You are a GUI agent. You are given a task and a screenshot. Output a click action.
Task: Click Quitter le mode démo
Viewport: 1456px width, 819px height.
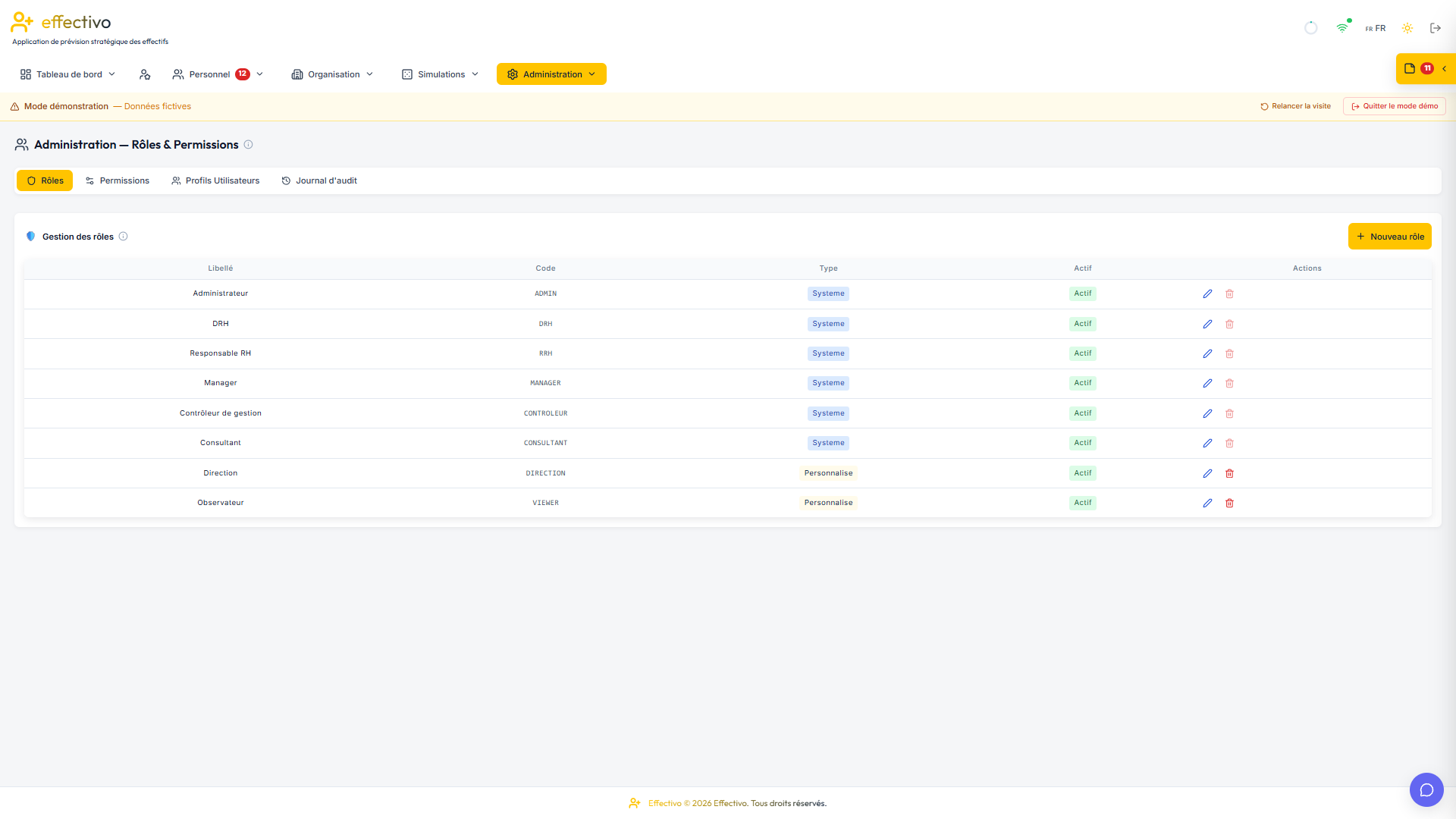1395,106
